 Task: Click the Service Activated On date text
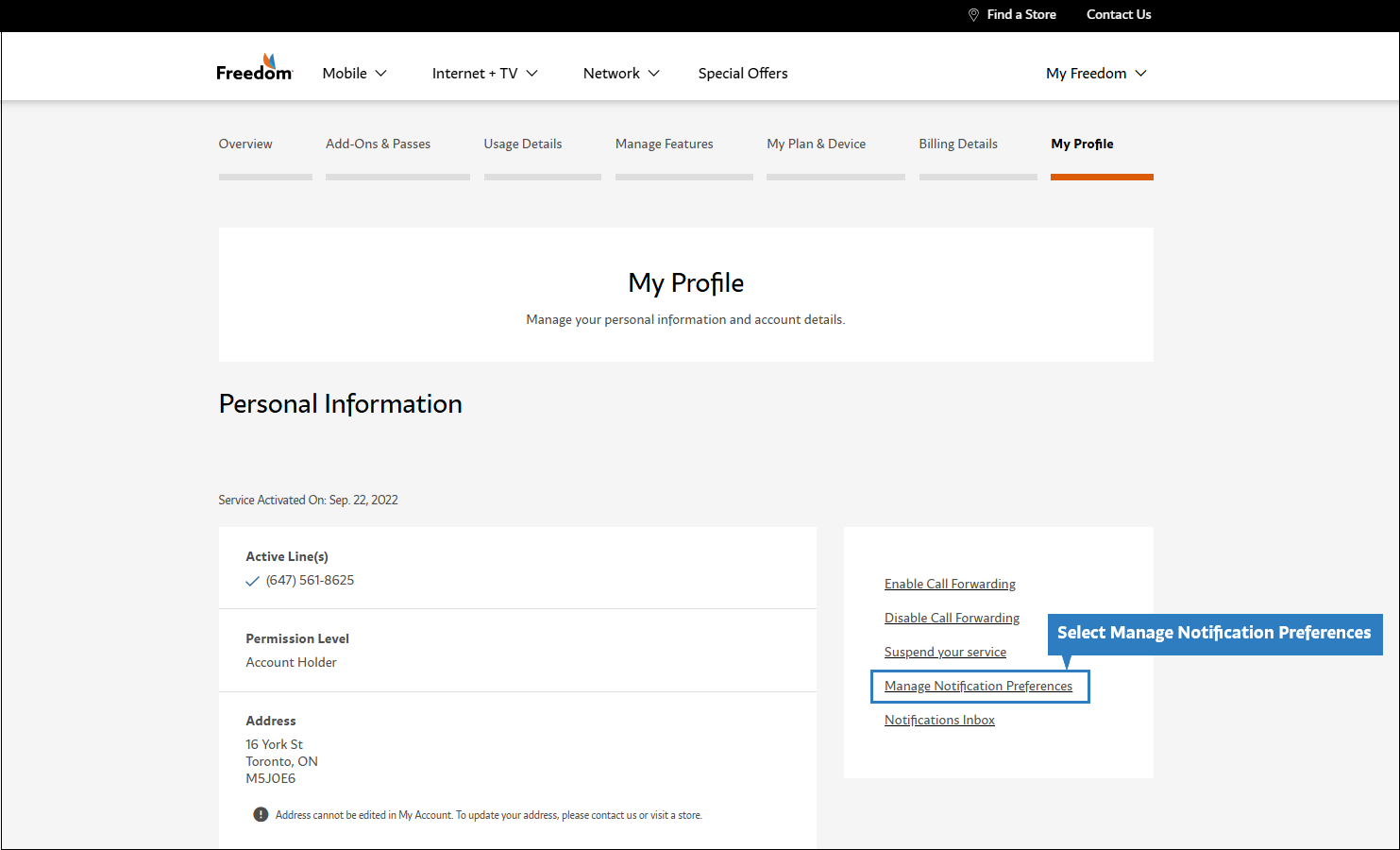click(308, 500)
